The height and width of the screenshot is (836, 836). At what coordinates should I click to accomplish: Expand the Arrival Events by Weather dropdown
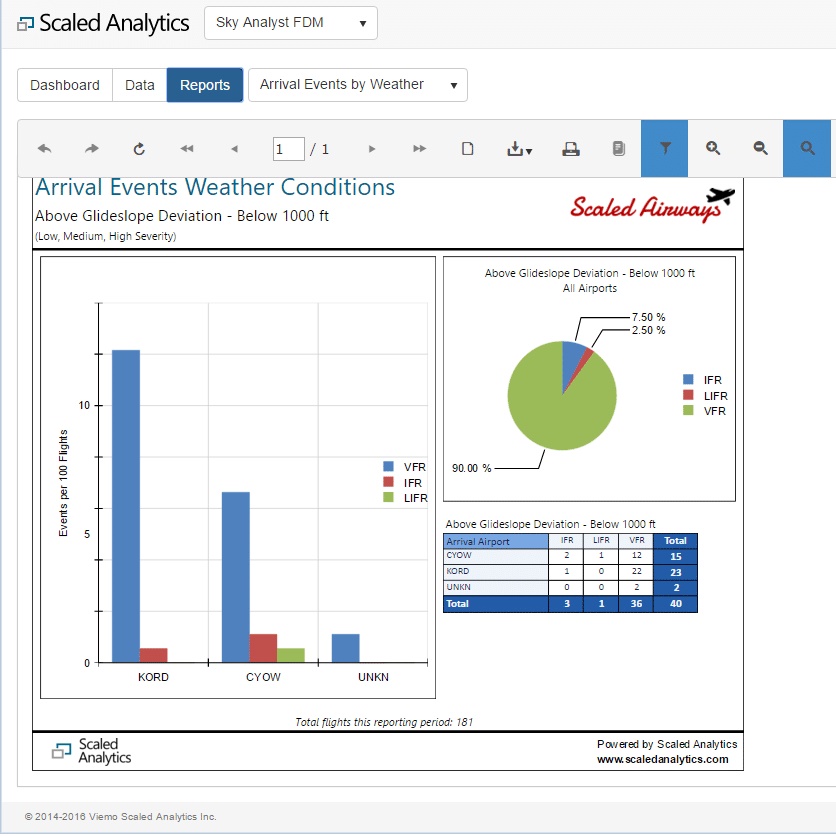click(x=357, y=85)
